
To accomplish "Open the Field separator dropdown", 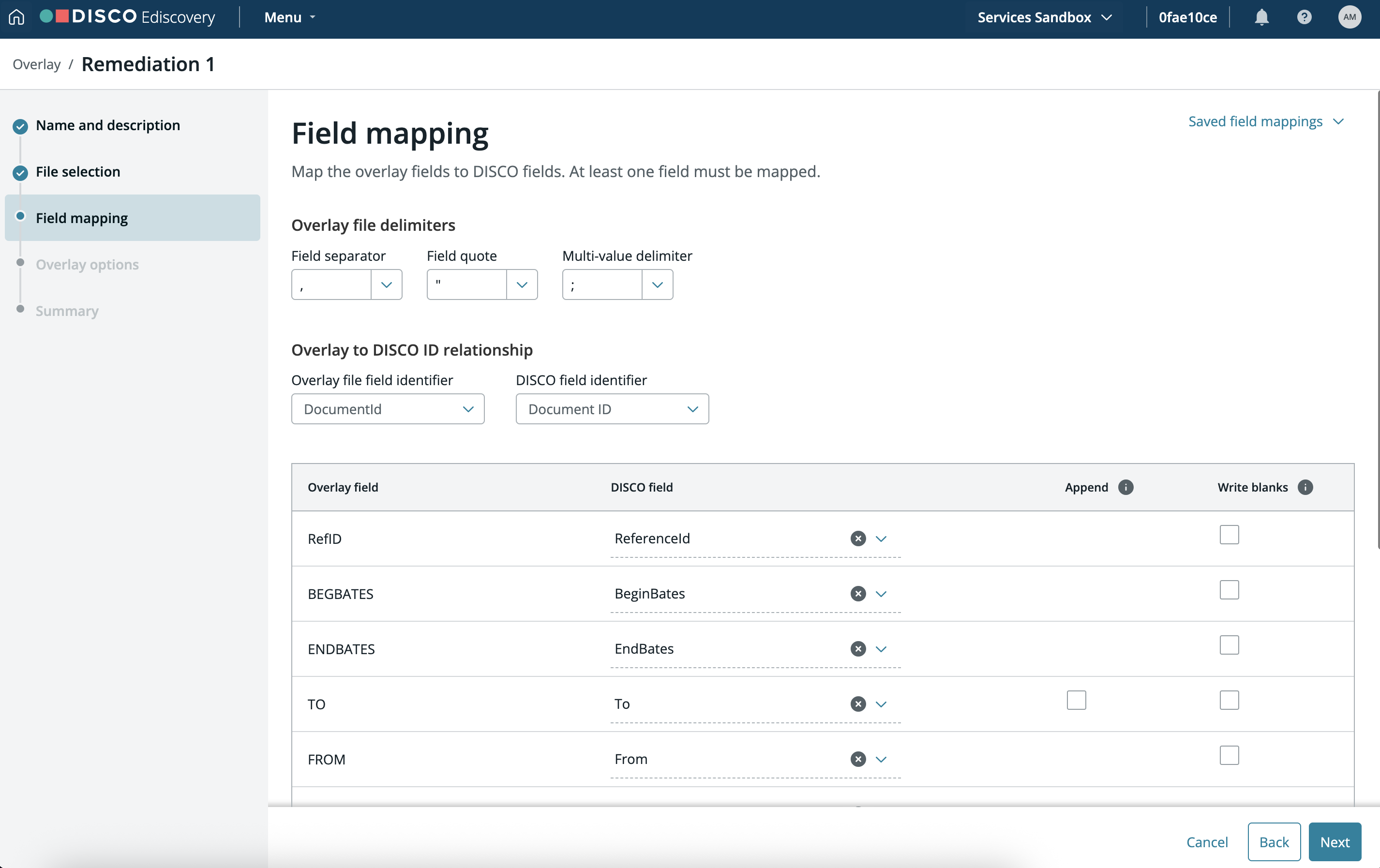I will coord(346,285).
